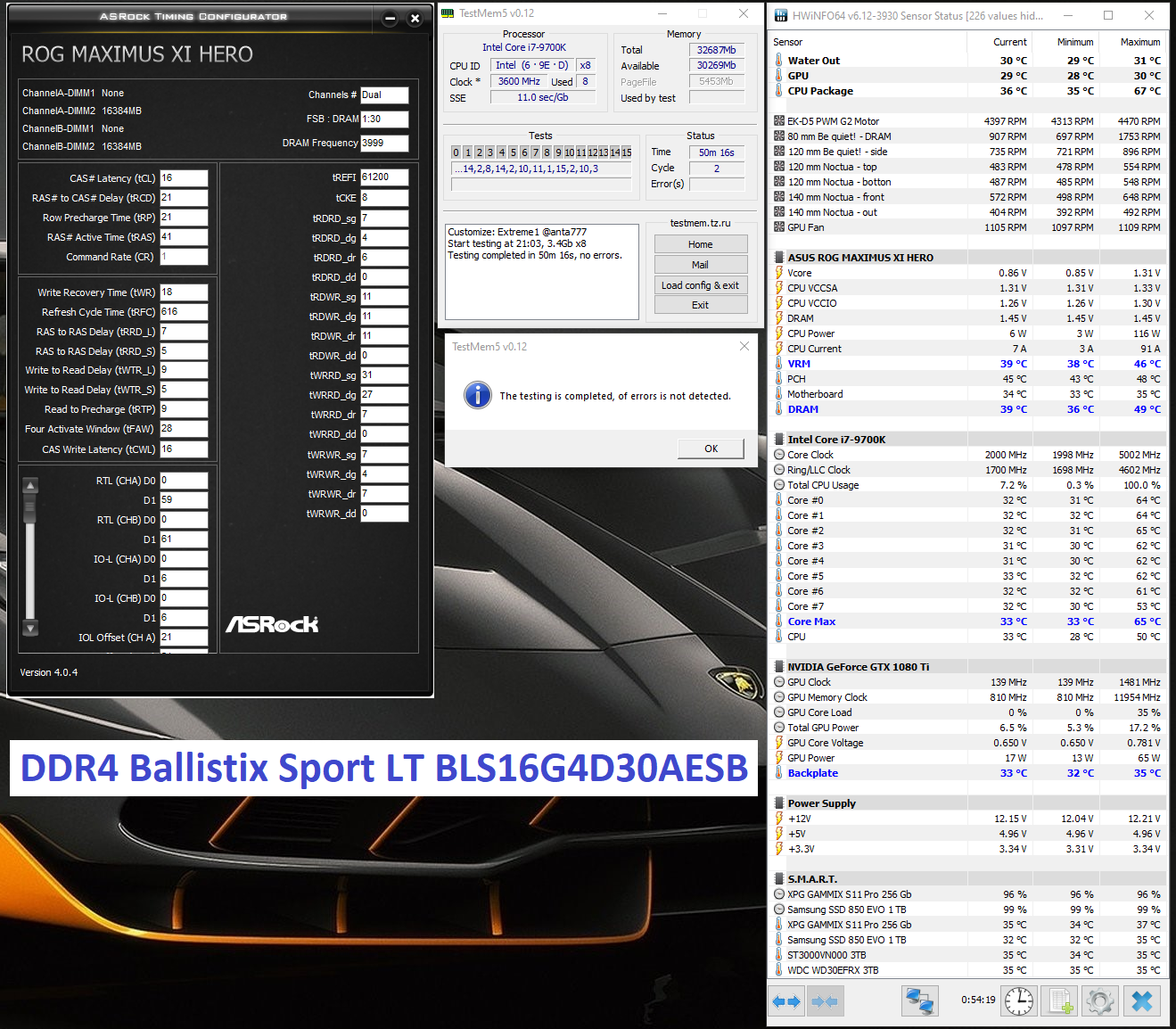
Task: Click the HWiNFO64 title bar app icon
Action: coord(781,15)
